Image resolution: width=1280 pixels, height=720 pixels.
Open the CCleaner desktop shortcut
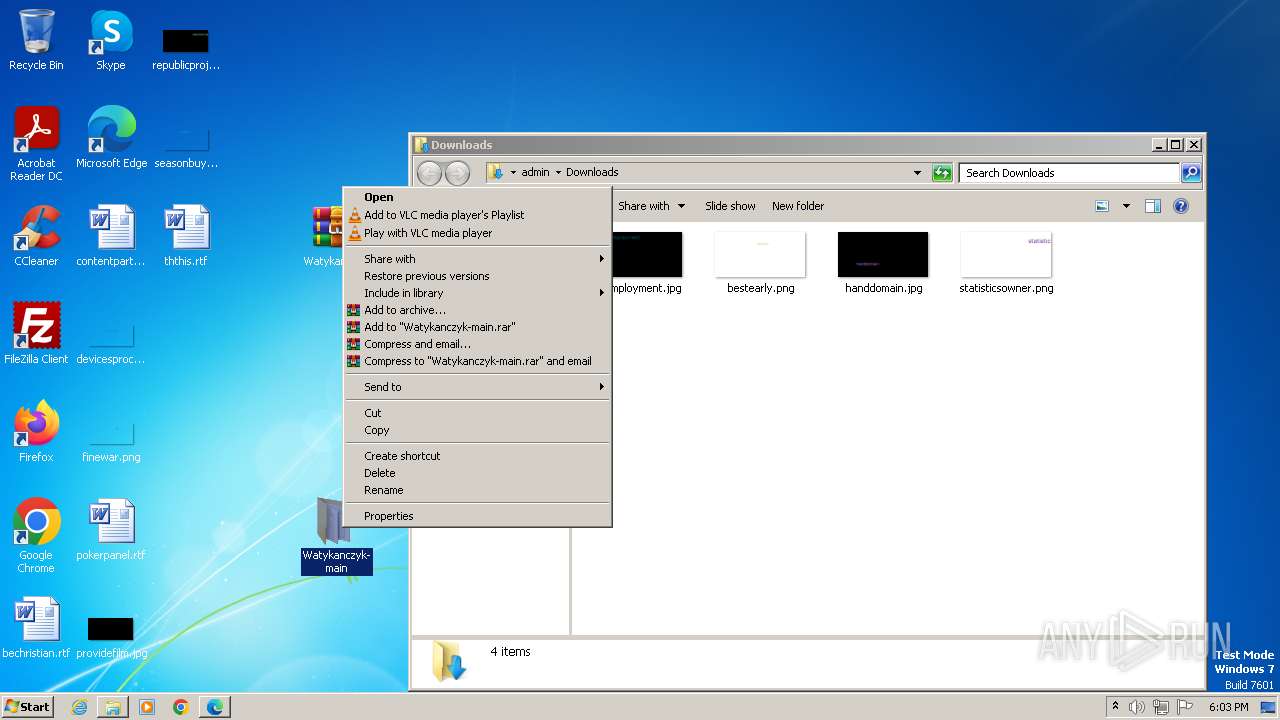[36, 235]
